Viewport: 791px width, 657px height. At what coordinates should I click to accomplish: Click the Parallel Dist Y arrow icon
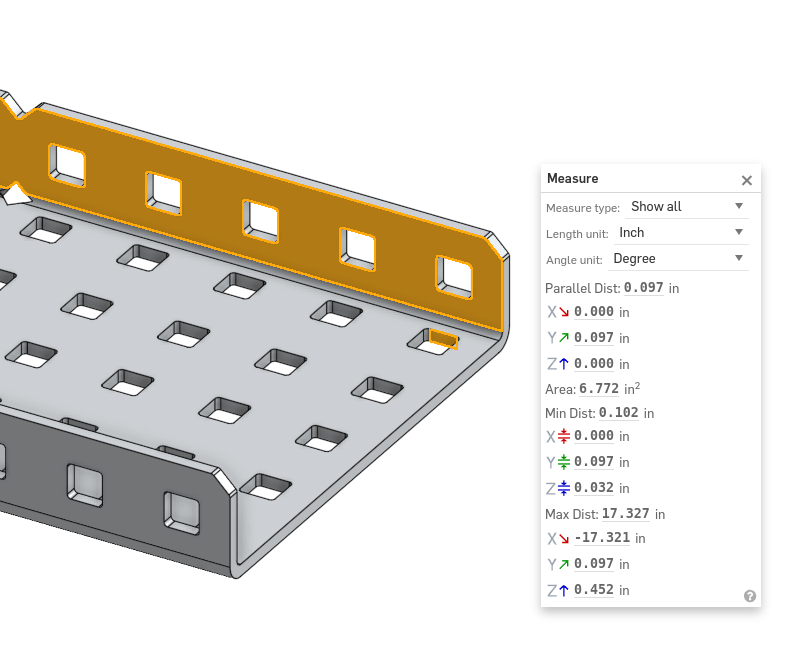564,338
